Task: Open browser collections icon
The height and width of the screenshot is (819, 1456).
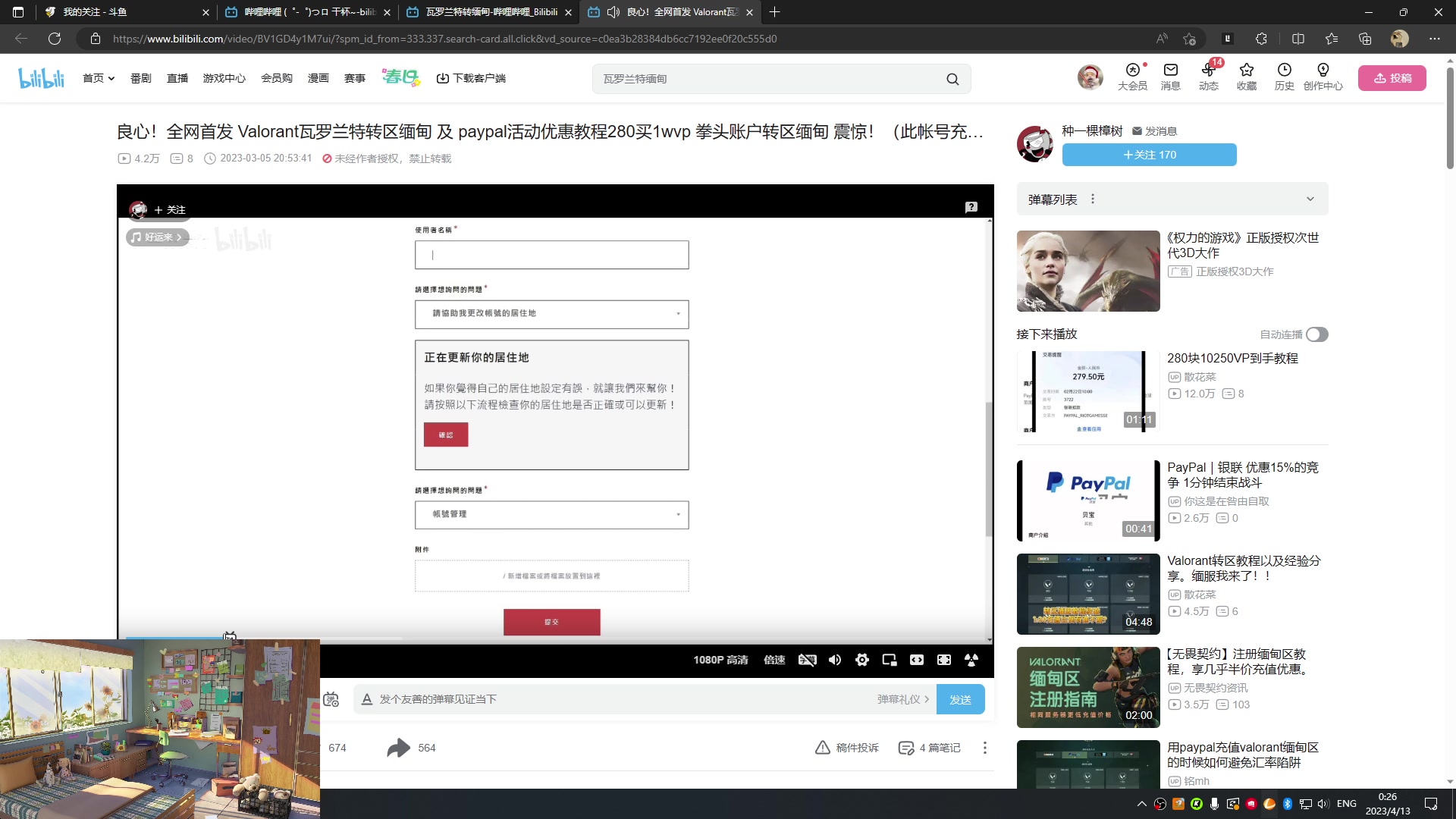Action: pos(1365,39)
